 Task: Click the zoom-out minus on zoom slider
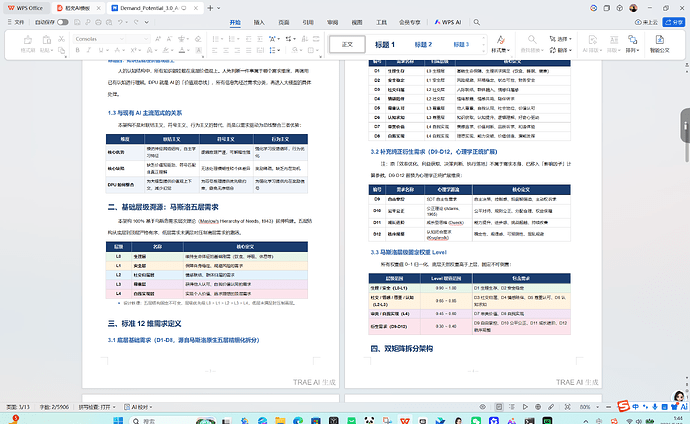click(609, 407)
